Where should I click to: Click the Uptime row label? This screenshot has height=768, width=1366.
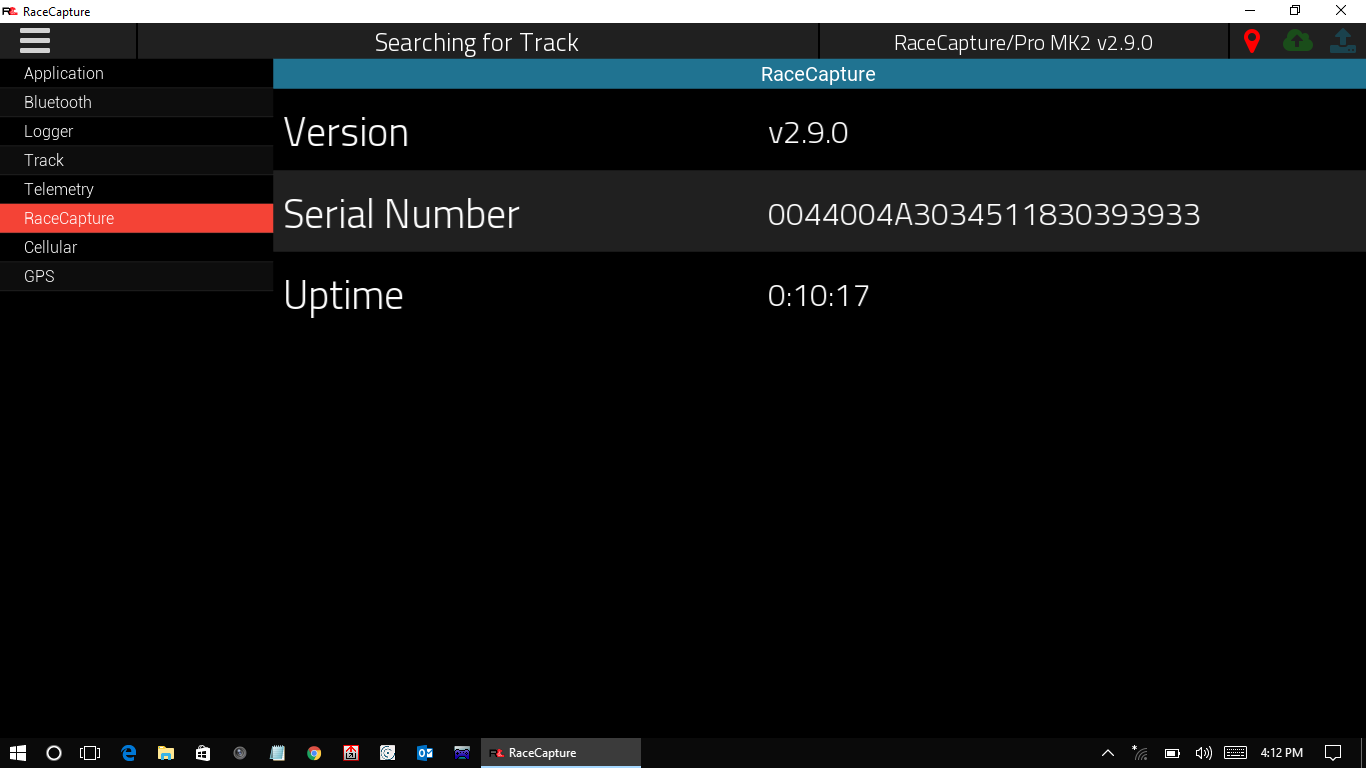click(x=343, y=297)
